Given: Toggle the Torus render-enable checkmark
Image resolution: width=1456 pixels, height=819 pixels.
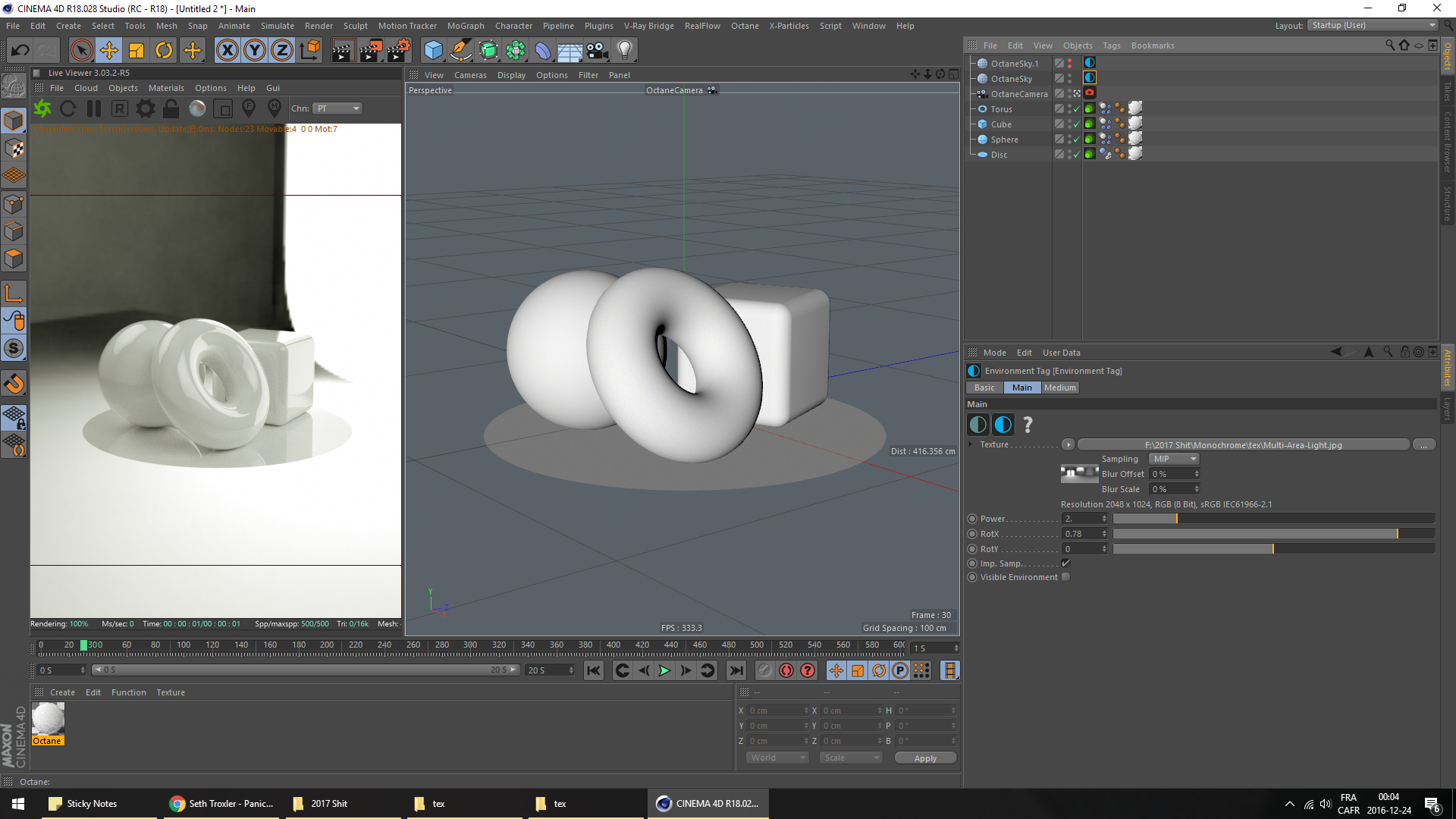Looking at the screenshot, I should pyautogui.click(x=1076, y=110).
